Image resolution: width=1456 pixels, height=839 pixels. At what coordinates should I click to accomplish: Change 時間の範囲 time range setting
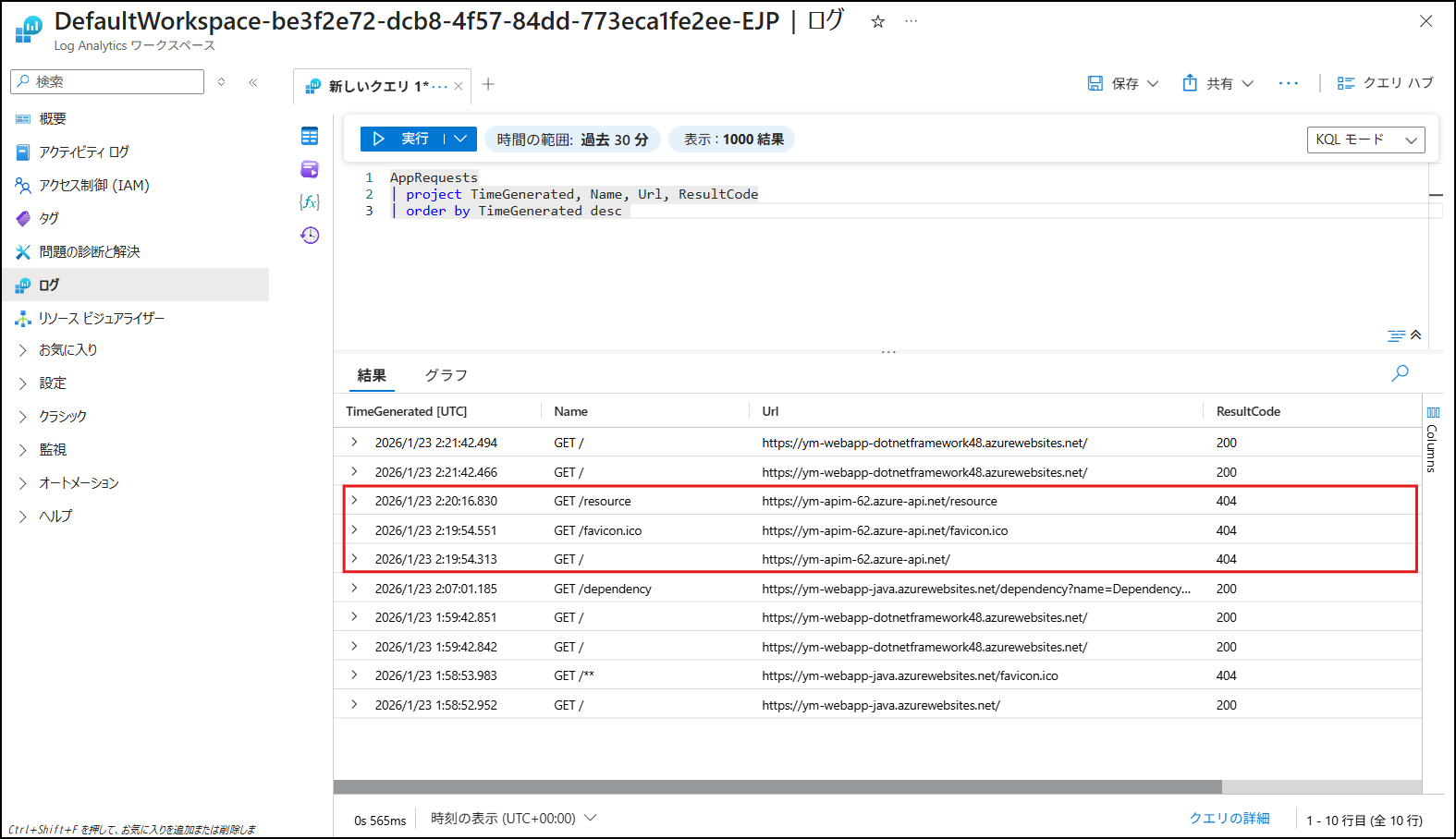[572, 140]
